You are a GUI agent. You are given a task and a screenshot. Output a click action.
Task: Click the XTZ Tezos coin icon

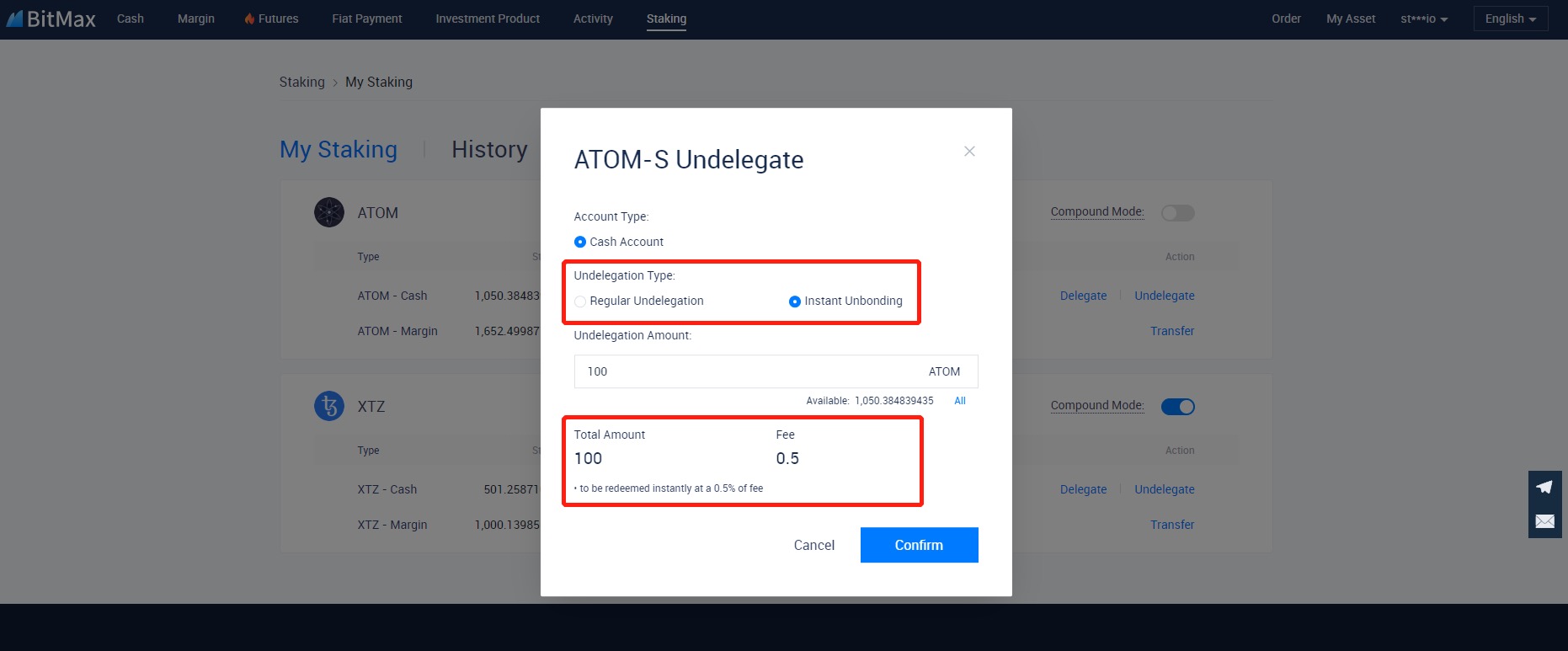[x=329, y=406]
